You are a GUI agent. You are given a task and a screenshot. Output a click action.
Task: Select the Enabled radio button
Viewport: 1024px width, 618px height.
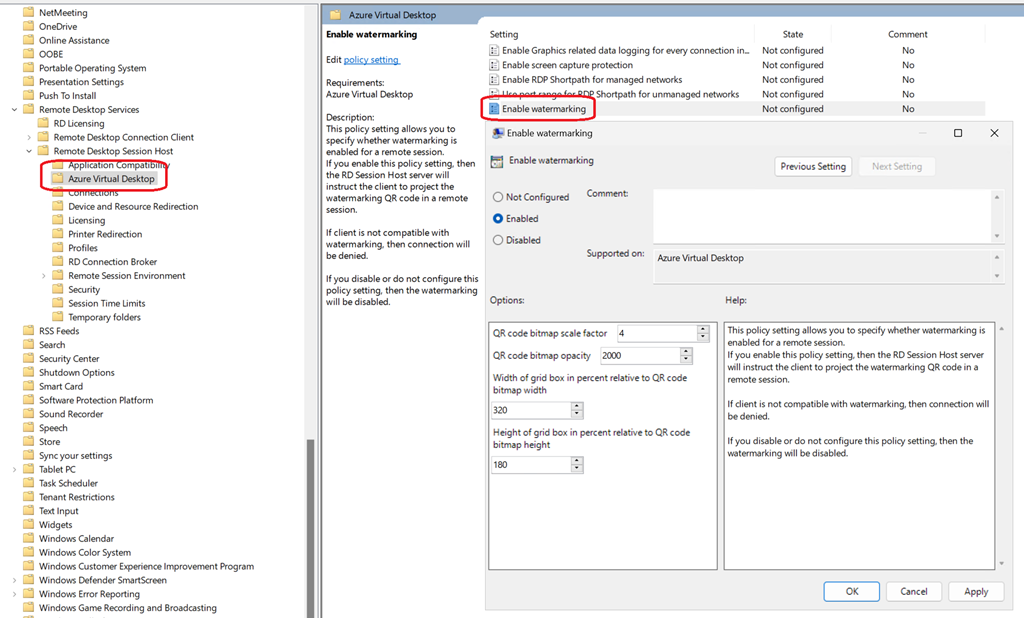pos(498,218)
